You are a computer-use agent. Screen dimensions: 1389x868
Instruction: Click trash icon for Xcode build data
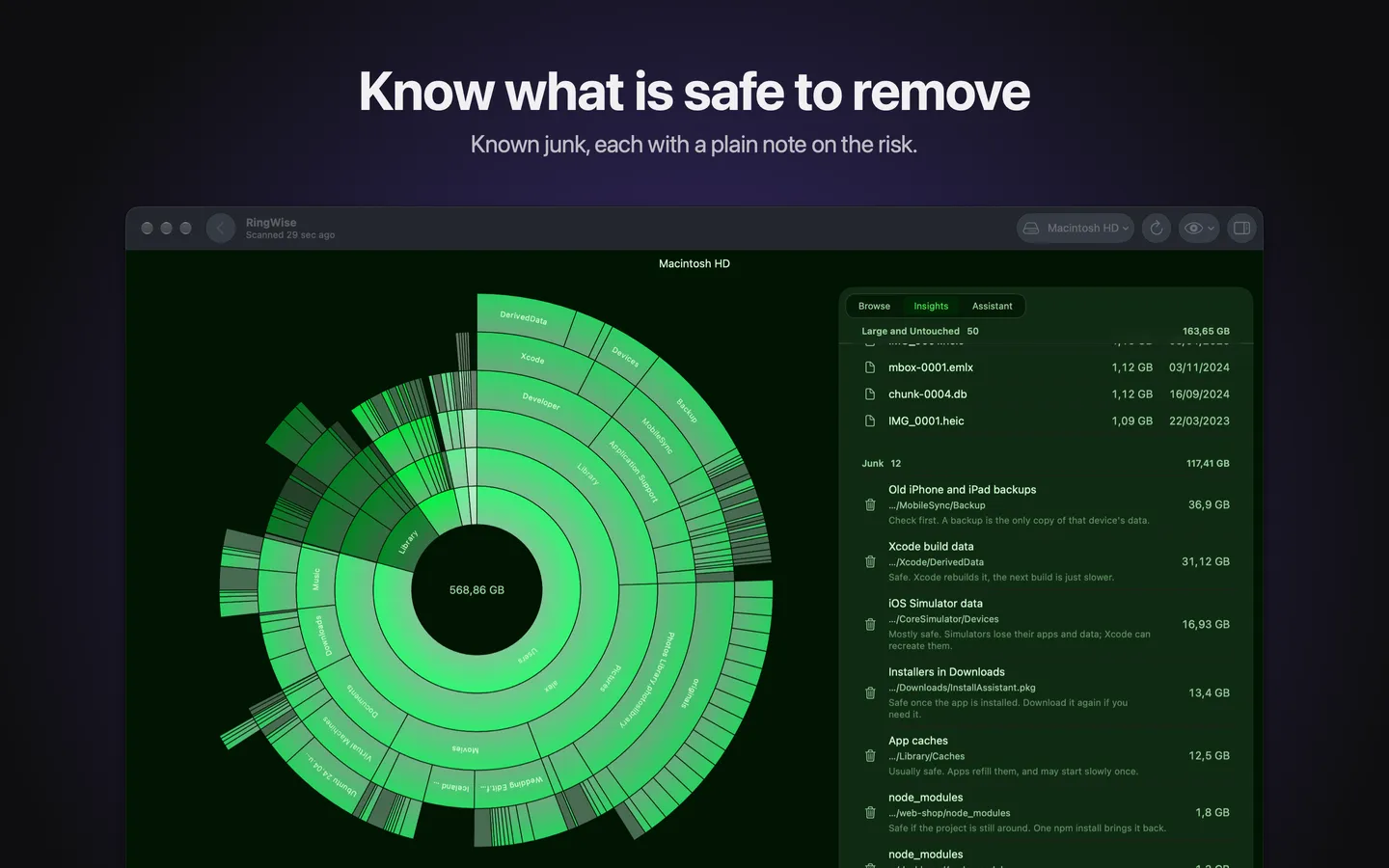(x=870, y=561)
